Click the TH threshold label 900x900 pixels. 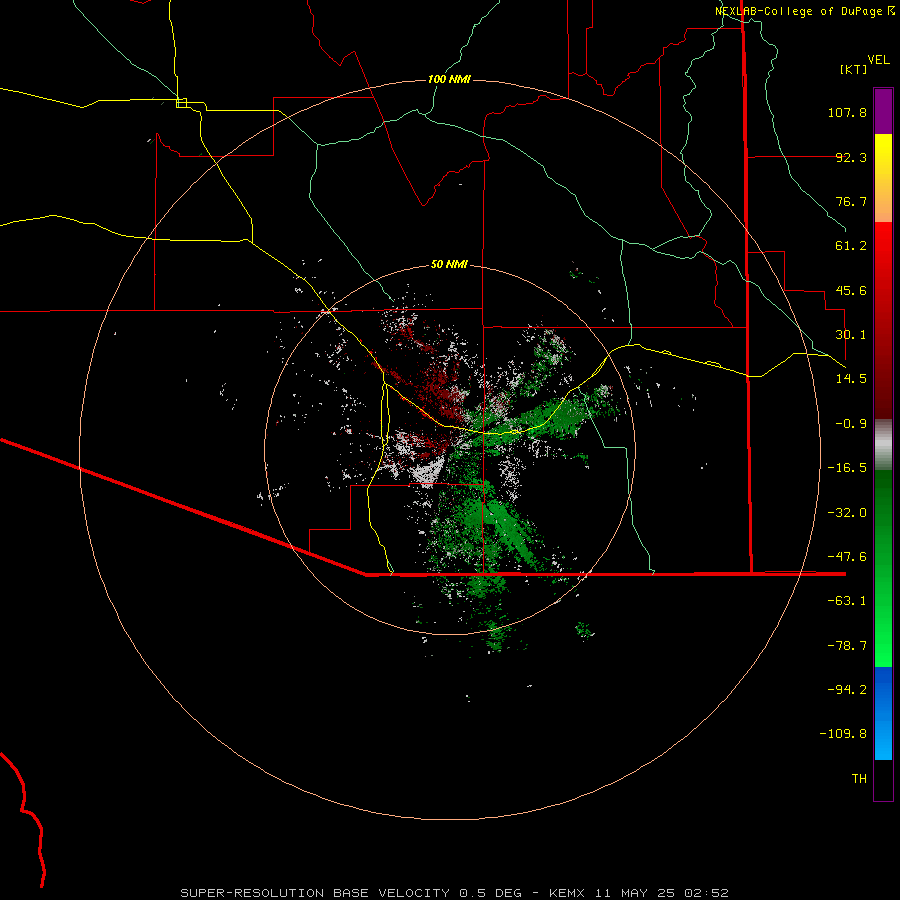pos(859,779)
